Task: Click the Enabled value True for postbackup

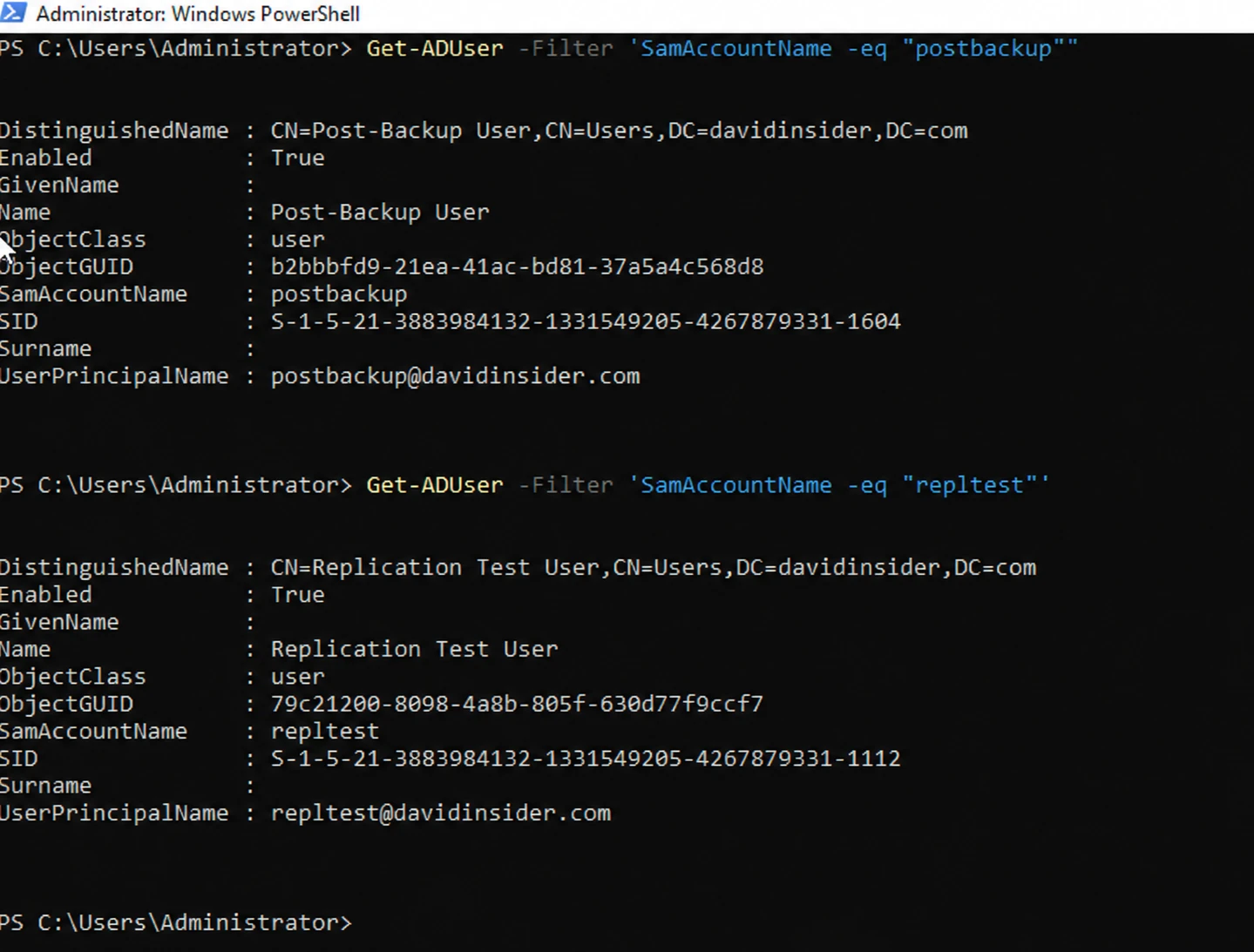Action: point(297,158)
